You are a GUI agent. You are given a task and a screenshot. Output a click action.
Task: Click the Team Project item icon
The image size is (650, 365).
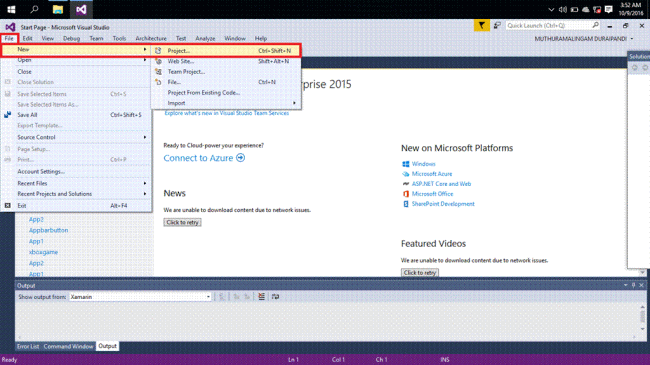pos(158,71)
